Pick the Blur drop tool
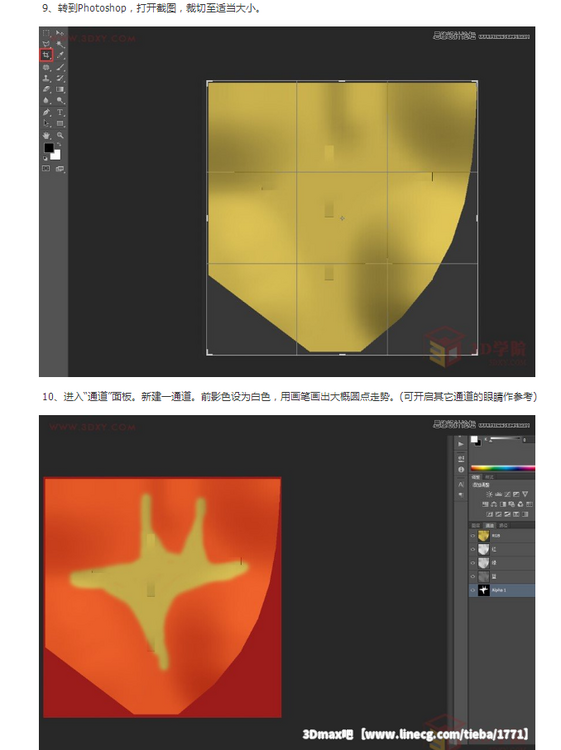Screen dimensions: 561x750 click(46, 100)
